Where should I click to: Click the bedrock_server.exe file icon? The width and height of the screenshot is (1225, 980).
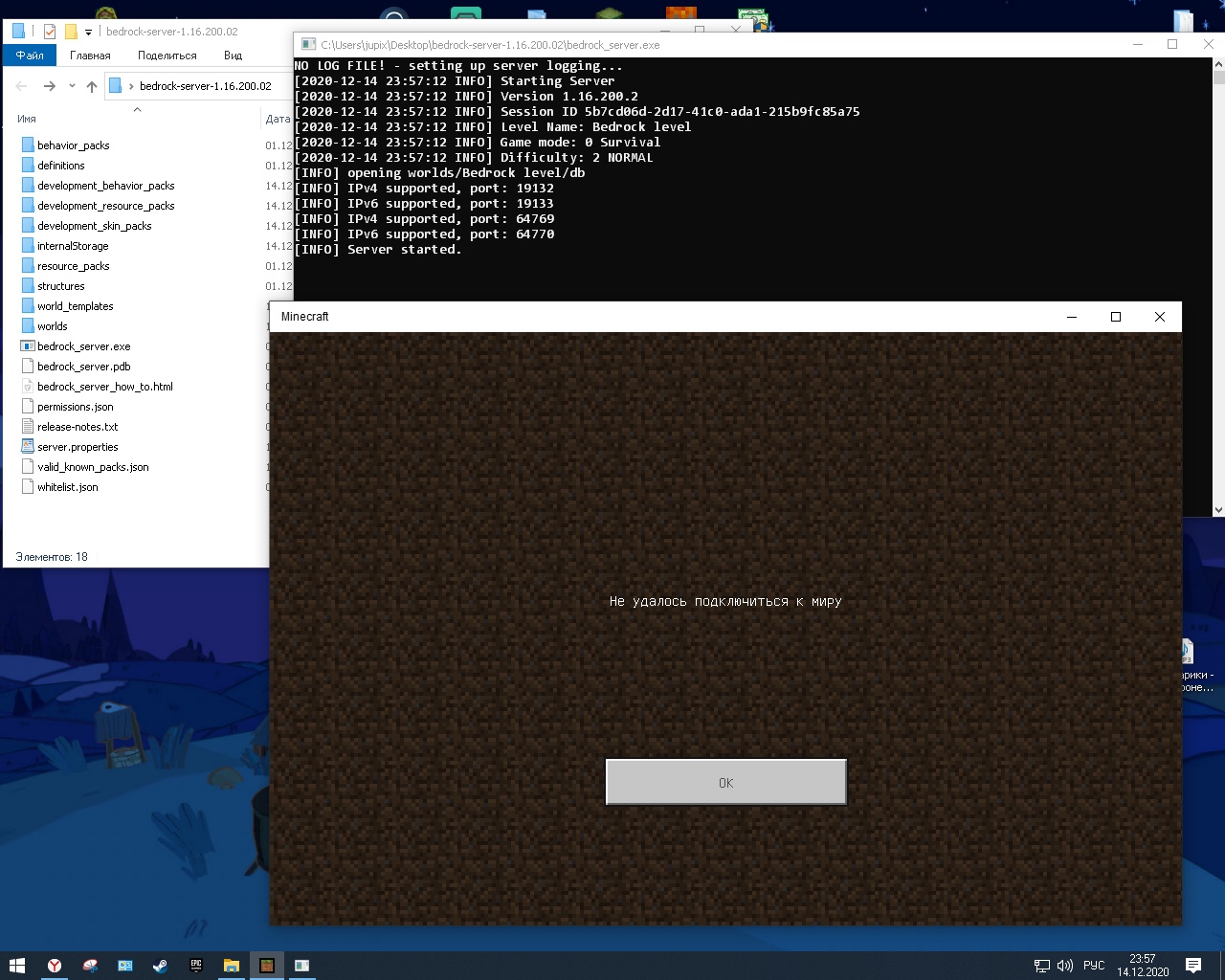tap(28, 346)
